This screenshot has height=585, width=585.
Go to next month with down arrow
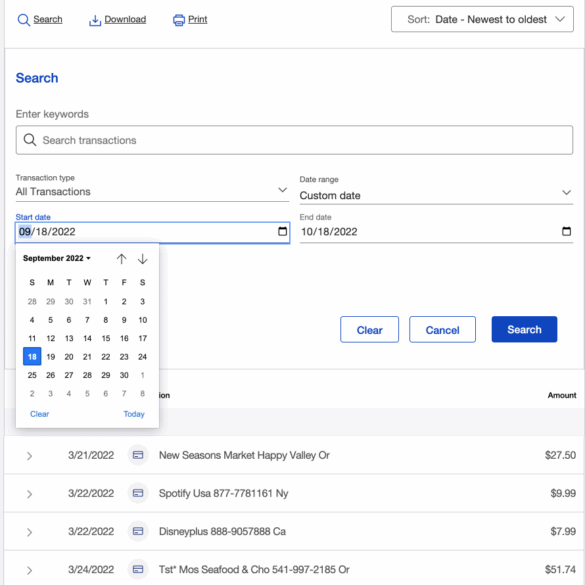(143, 259)
